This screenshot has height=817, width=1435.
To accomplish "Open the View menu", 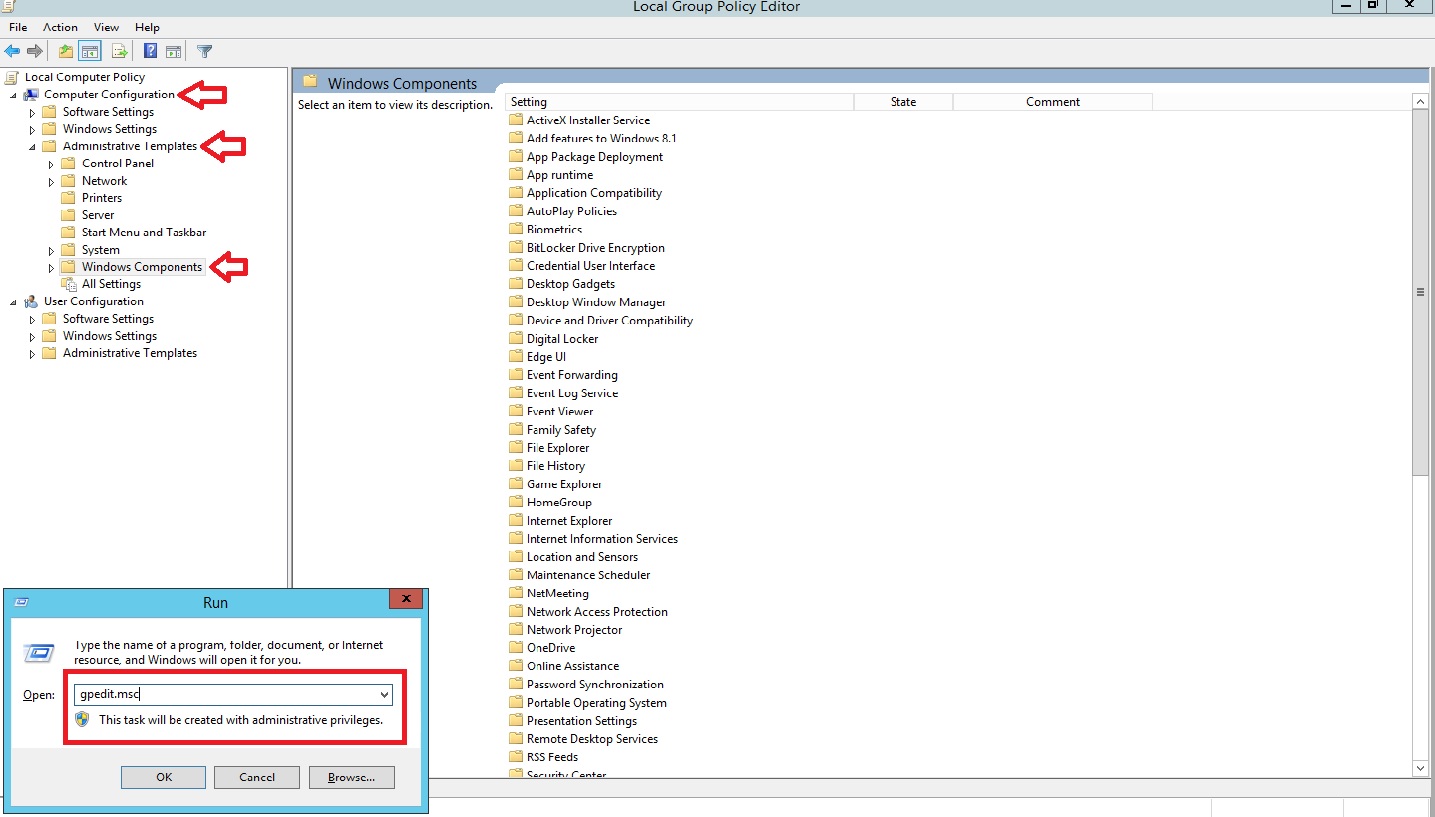I will [105, 27].
